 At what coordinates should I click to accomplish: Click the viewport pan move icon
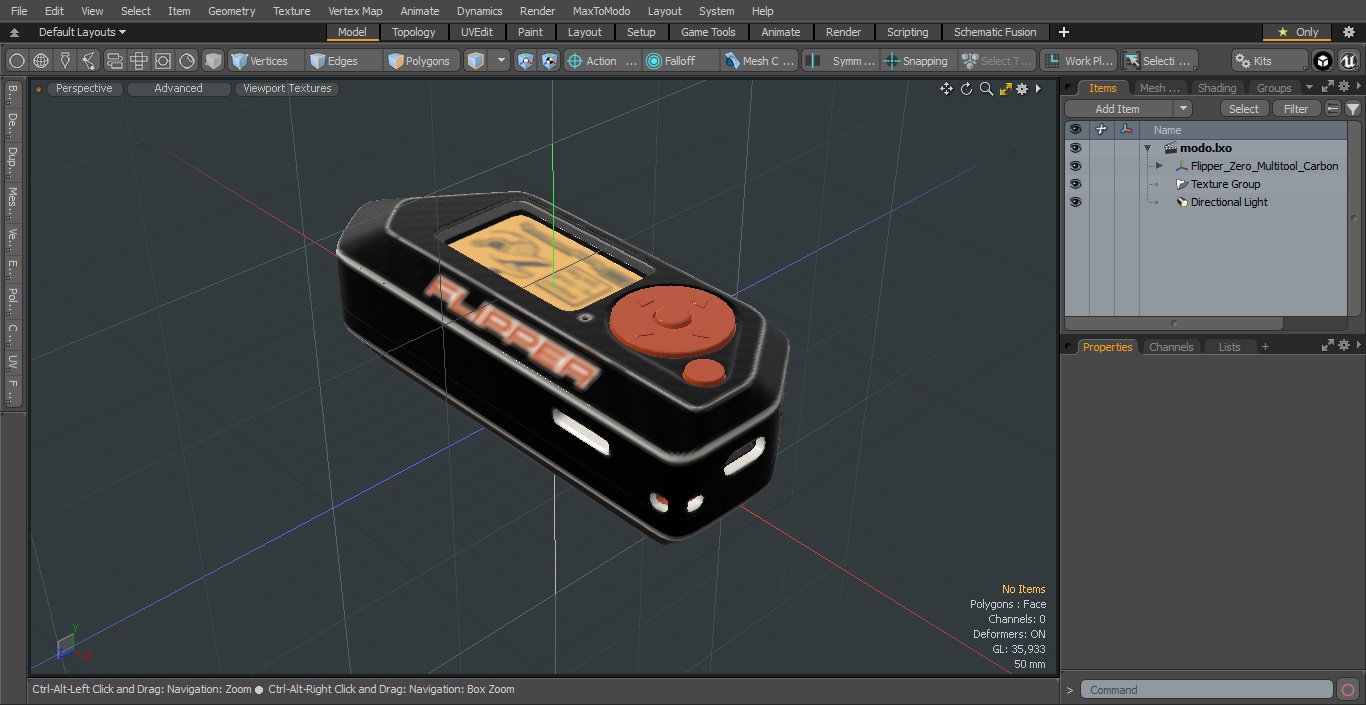coord(946,89)
